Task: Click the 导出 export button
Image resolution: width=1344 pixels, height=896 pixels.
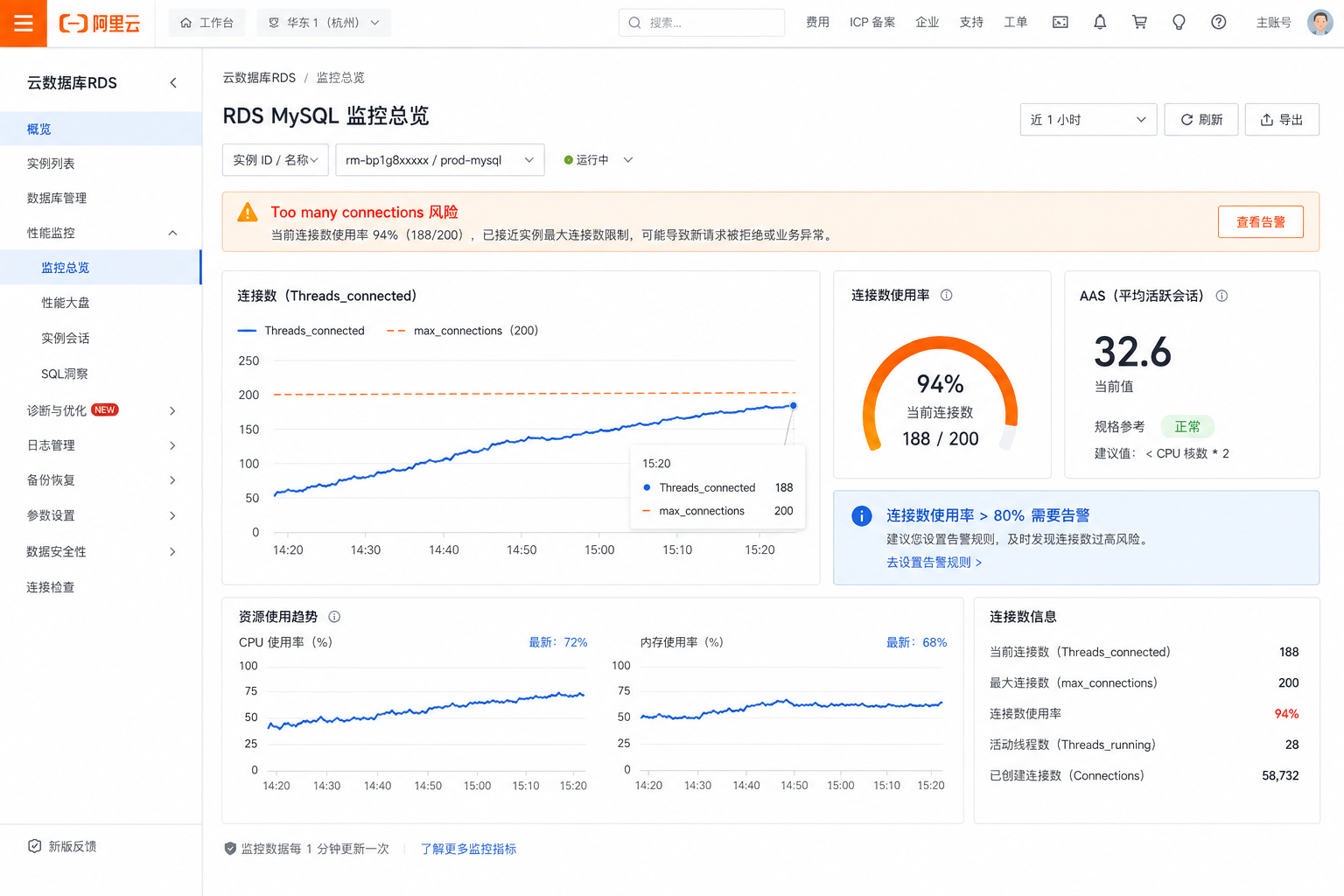Action: tap(1282, 120)
